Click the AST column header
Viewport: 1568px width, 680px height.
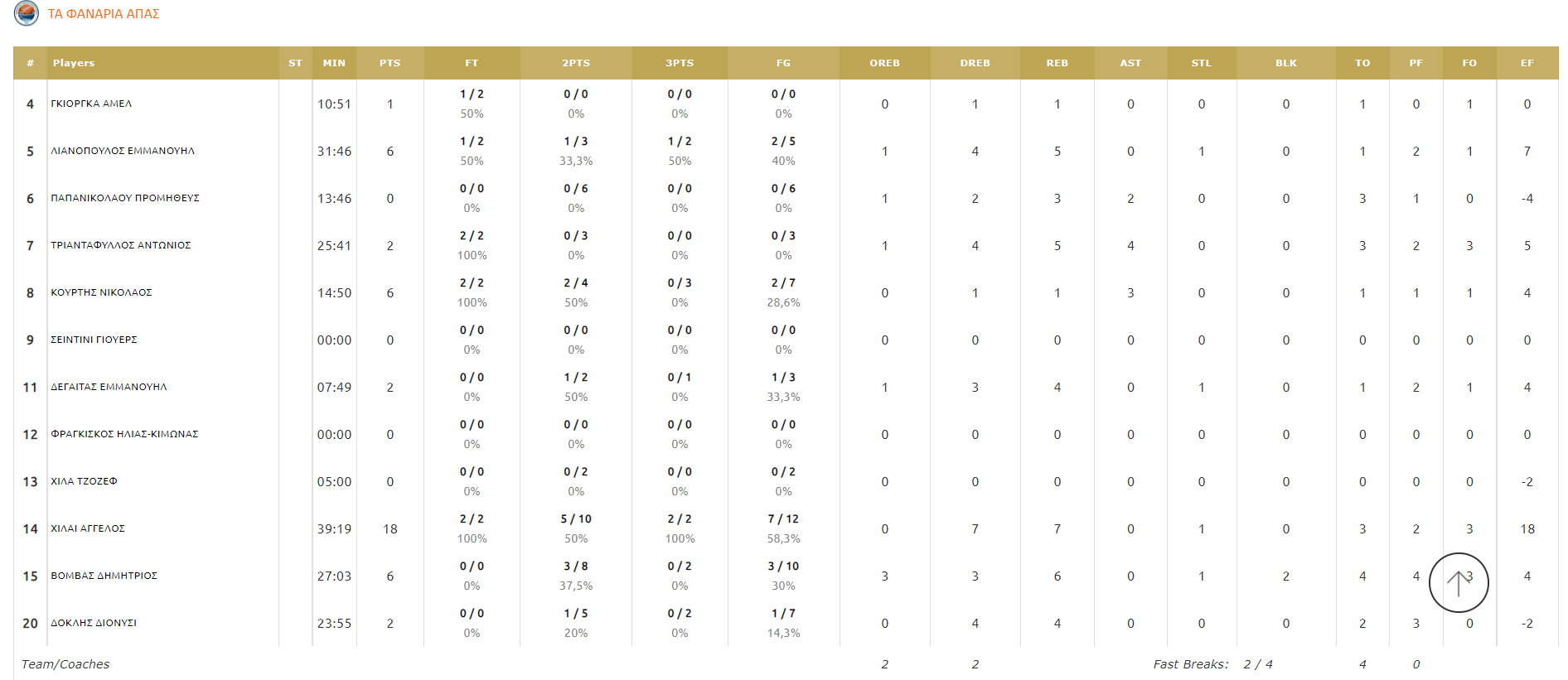click(x=1130, y=63)
